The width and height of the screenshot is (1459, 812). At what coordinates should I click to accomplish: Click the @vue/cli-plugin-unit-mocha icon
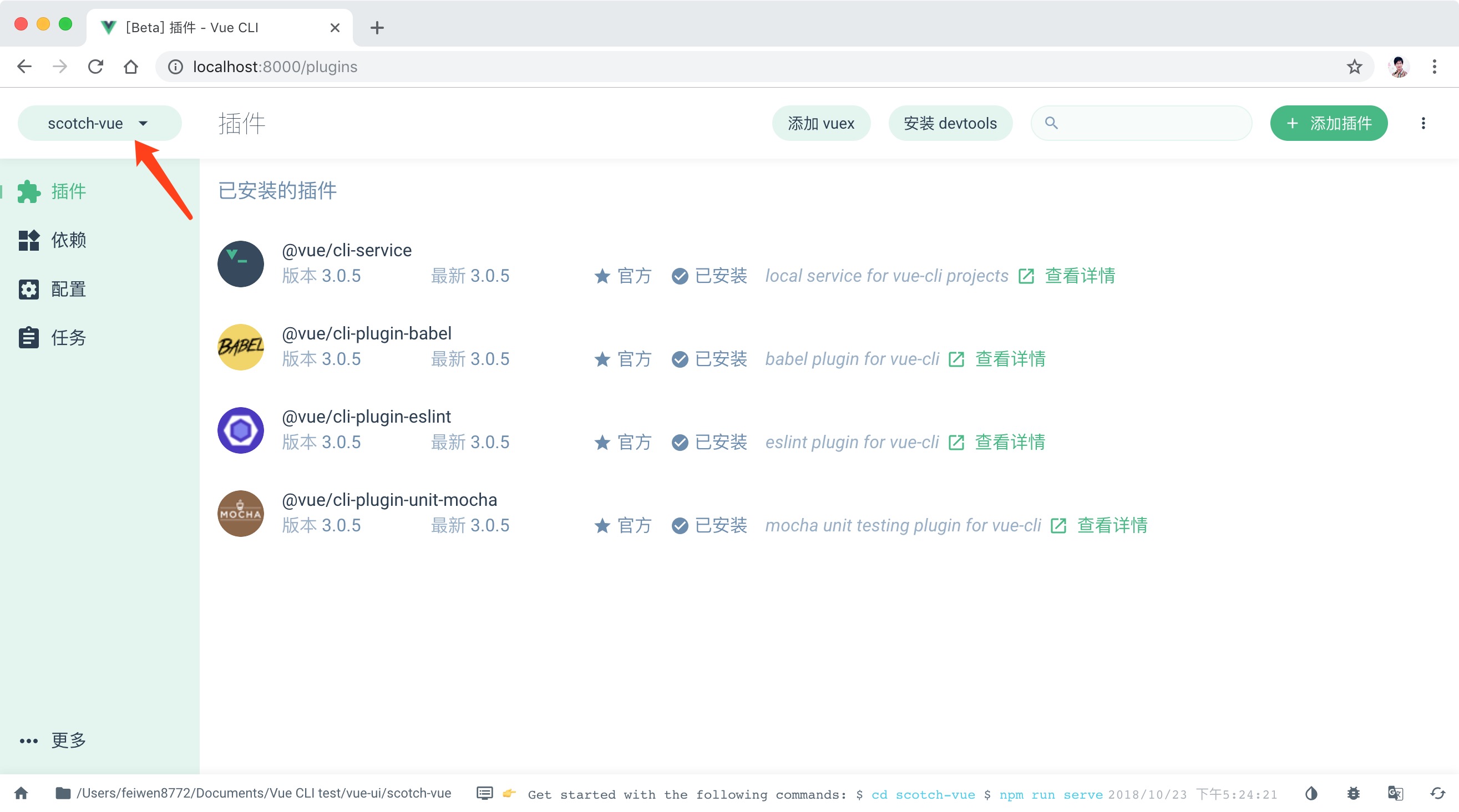(241, 513)
